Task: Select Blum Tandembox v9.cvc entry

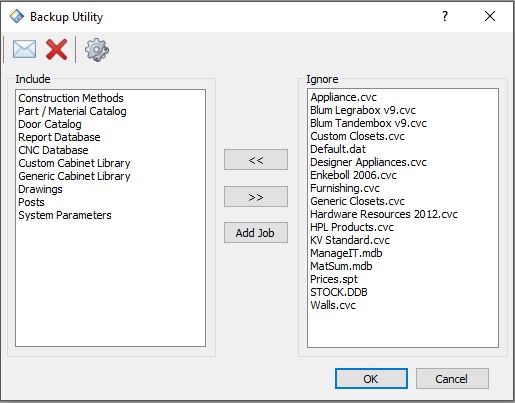Action: (368, 123)
